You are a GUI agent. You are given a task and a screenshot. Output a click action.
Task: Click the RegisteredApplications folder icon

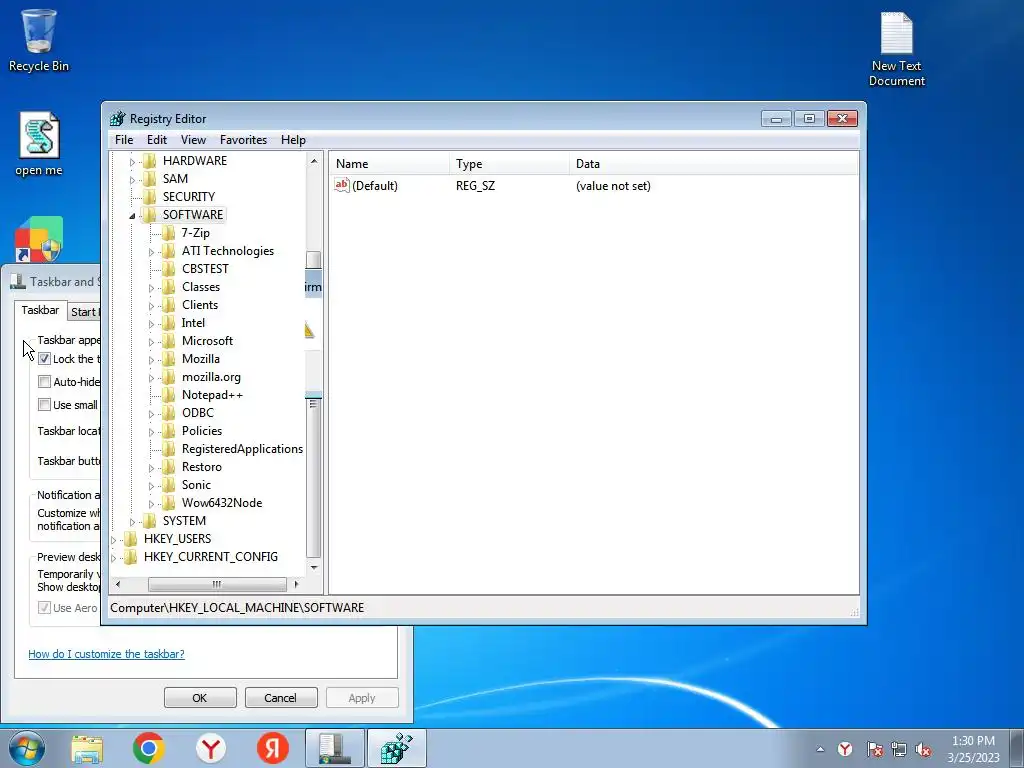pos(168,449)
